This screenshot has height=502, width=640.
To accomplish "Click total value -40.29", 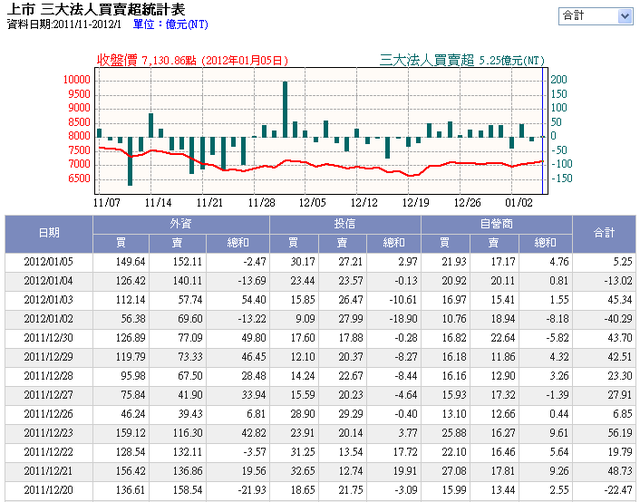I will tap(618, 319).
